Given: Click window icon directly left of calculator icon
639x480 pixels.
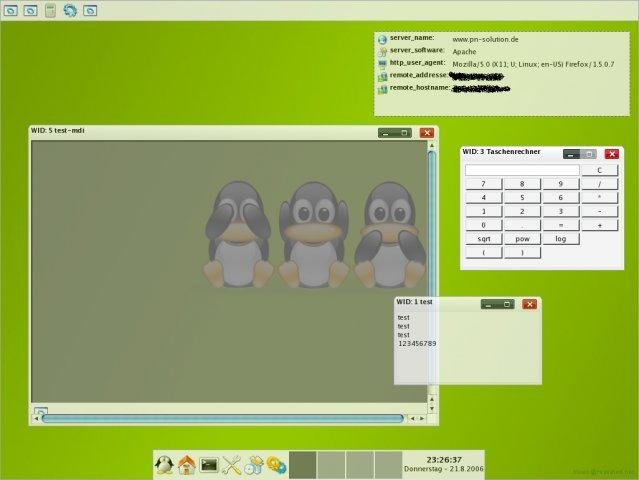Looking at the screenshot, I should click(31, 11).
